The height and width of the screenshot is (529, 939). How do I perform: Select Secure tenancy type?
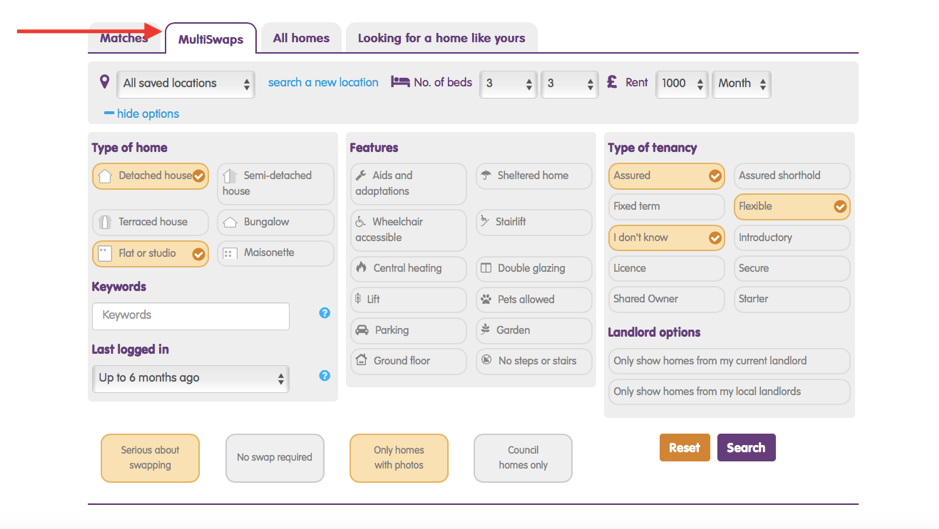pyautogui.click(x=792, y=268)
